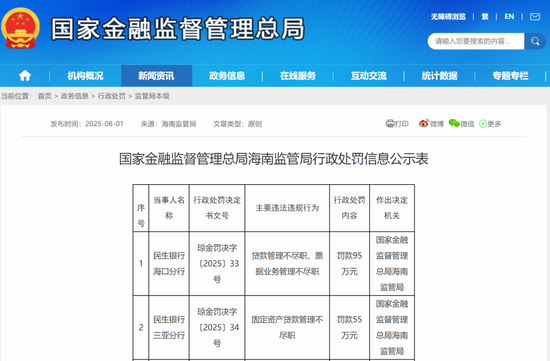Select the 新闻资讯 tab
This screenshot has width=550, height=361.
click(156, 76)
